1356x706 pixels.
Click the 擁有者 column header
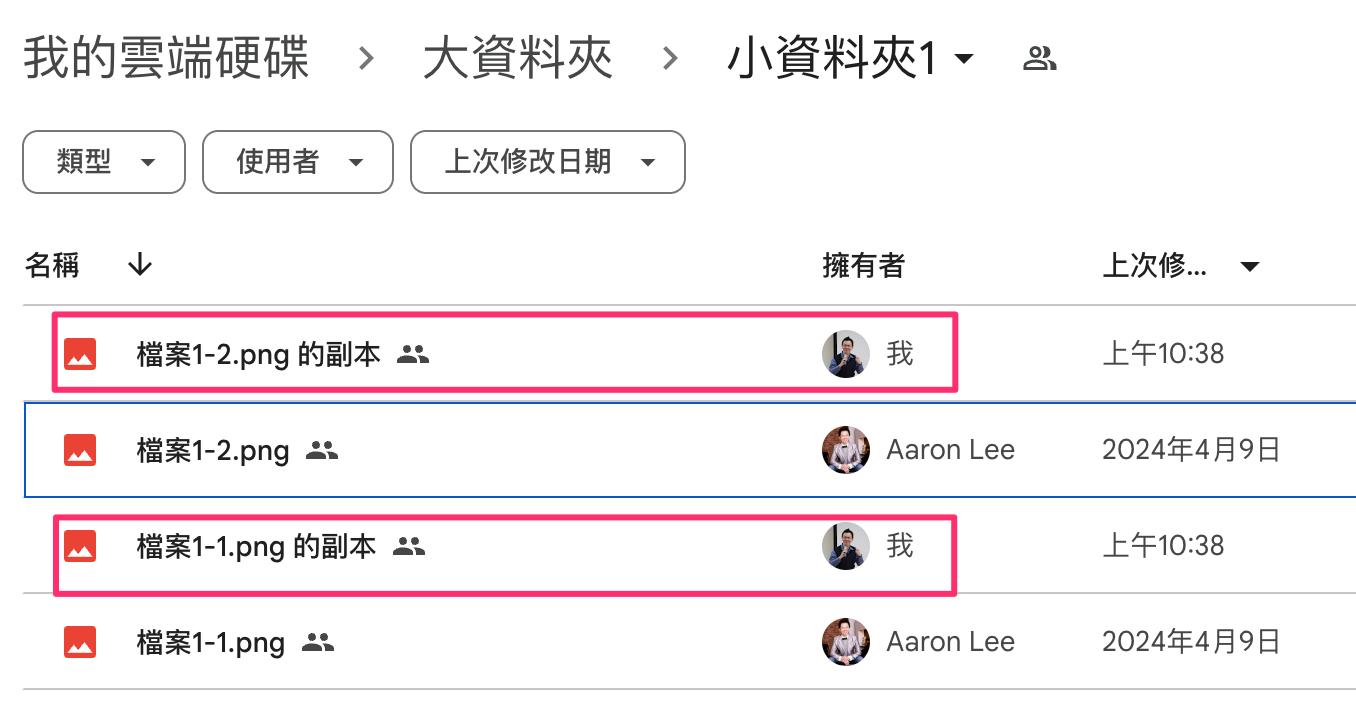[x=863, y=265]
